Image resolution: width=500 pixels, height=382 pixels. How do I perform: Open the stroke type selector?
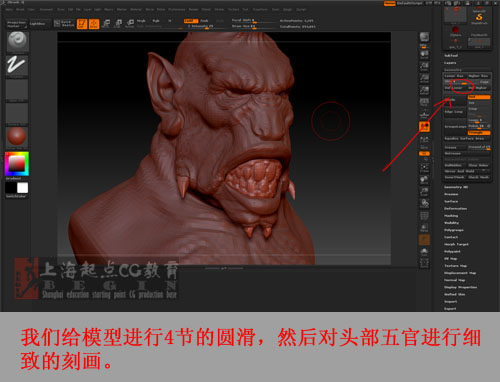click(18, 65)
